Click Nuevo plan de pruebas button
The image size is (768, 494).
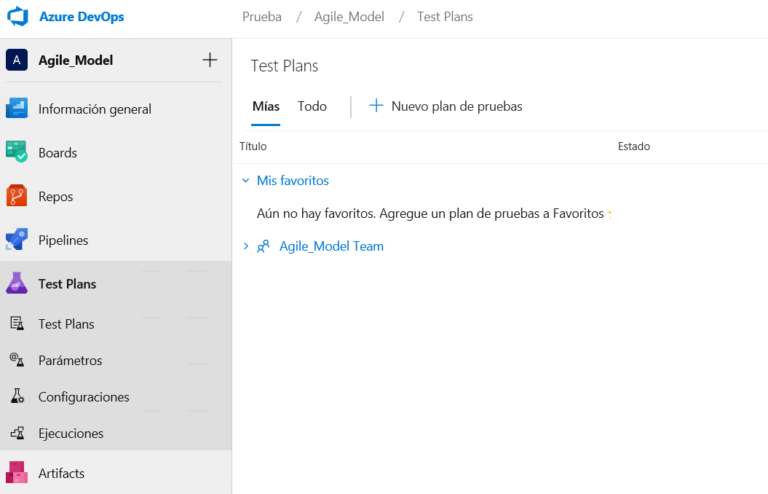coord(446,106)
